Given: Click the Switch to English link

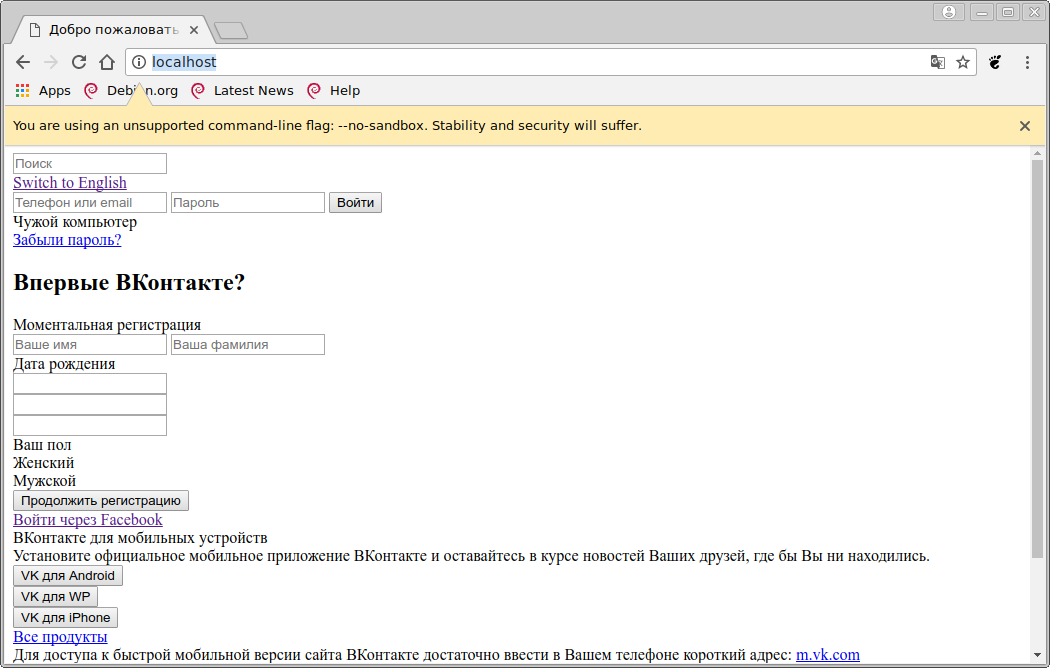Looking at the screenshot, I should [70, 183].
